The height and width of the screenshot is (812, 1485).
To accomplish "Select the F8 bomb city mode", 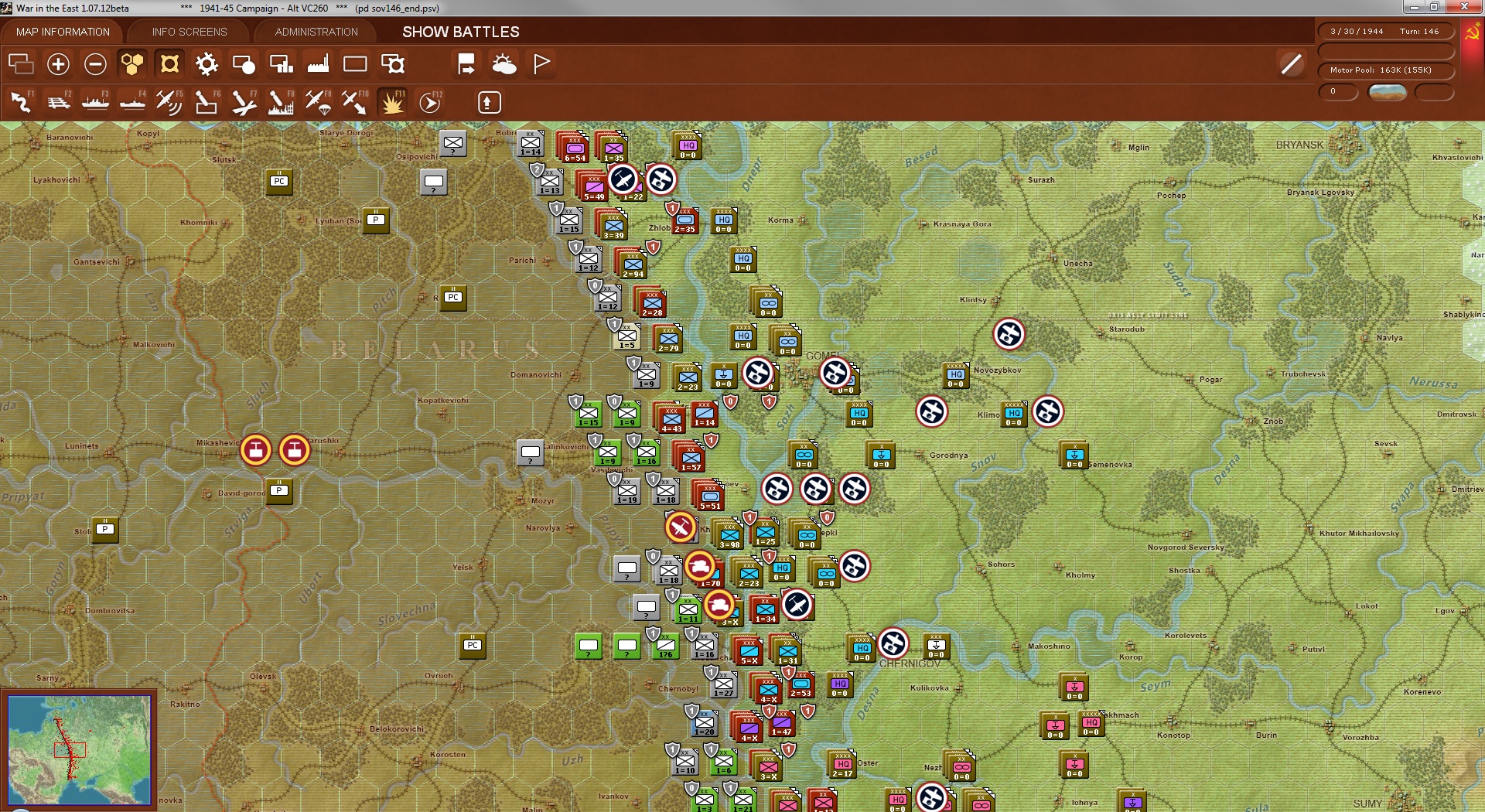I will click(x=281, y=102).
